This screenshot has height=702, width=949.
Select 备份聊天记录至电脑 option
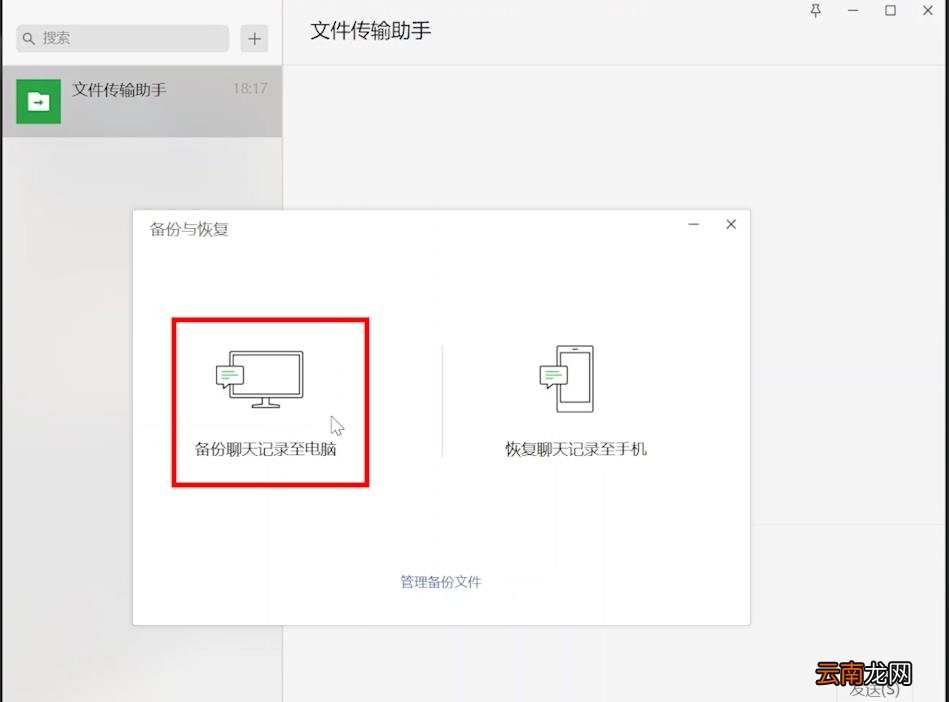(265, 449)
